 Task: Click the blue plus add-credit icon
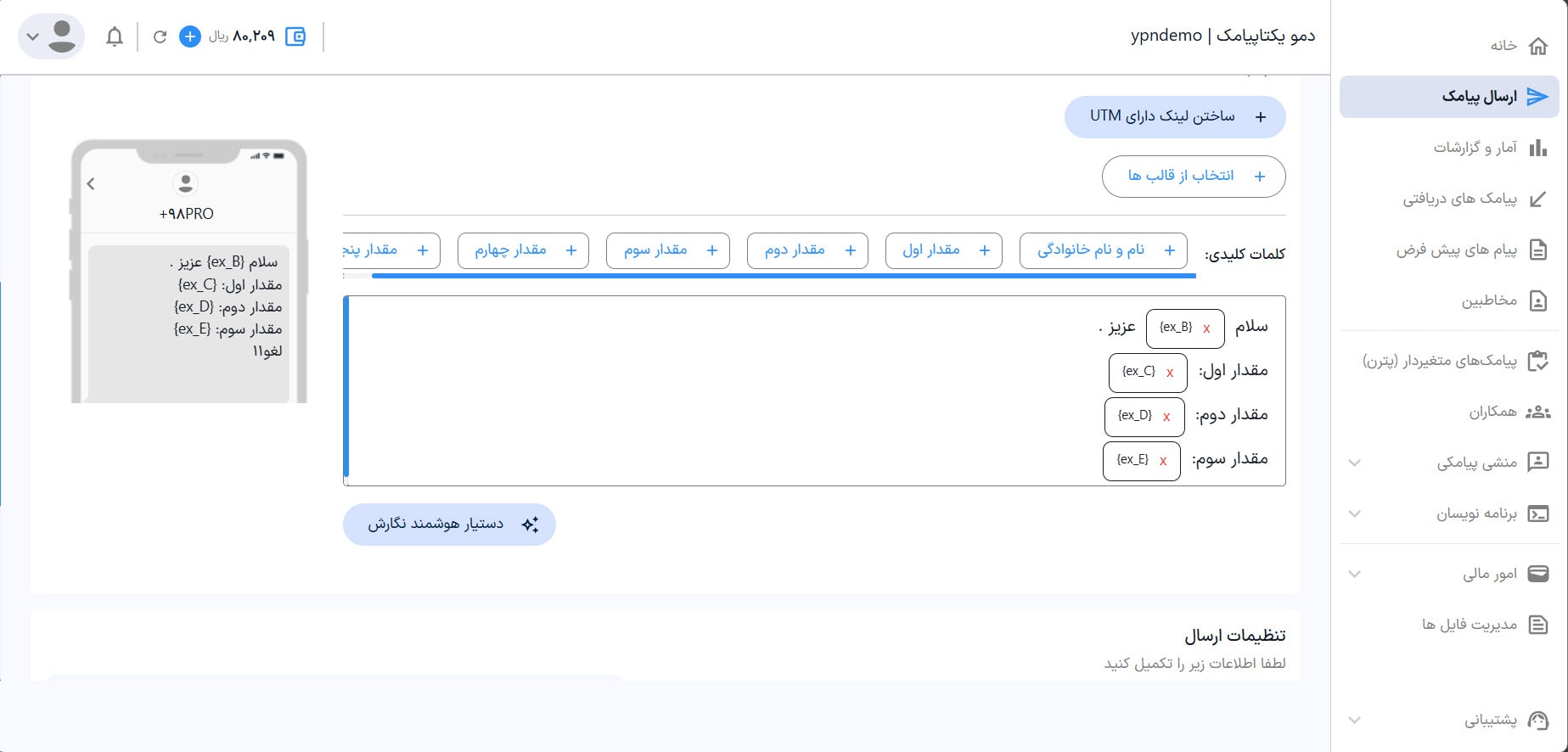point(190,36)
